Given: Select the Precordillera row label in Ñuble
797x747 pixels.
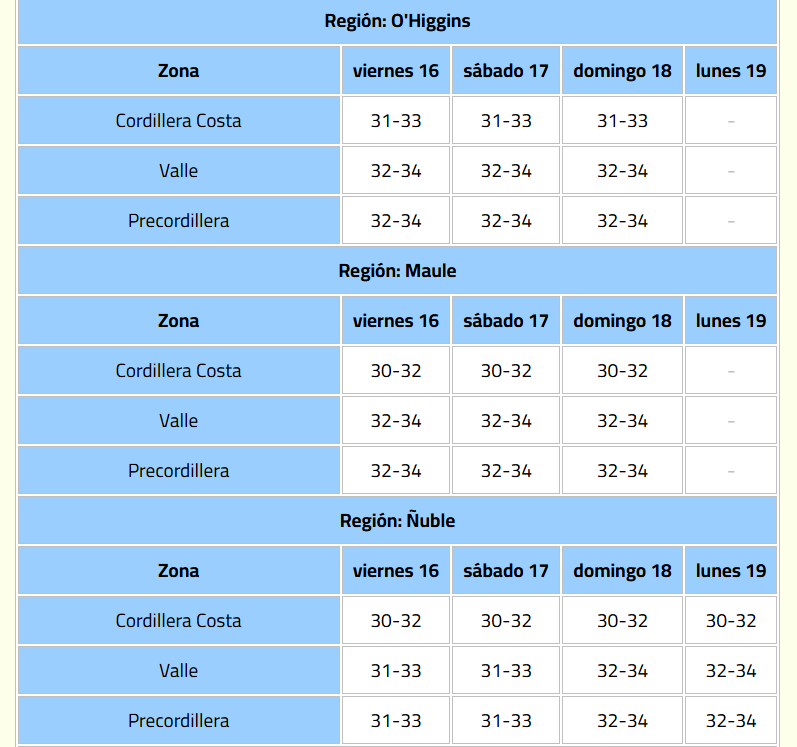Looking at the screenshot, I should tap(178, 721).
